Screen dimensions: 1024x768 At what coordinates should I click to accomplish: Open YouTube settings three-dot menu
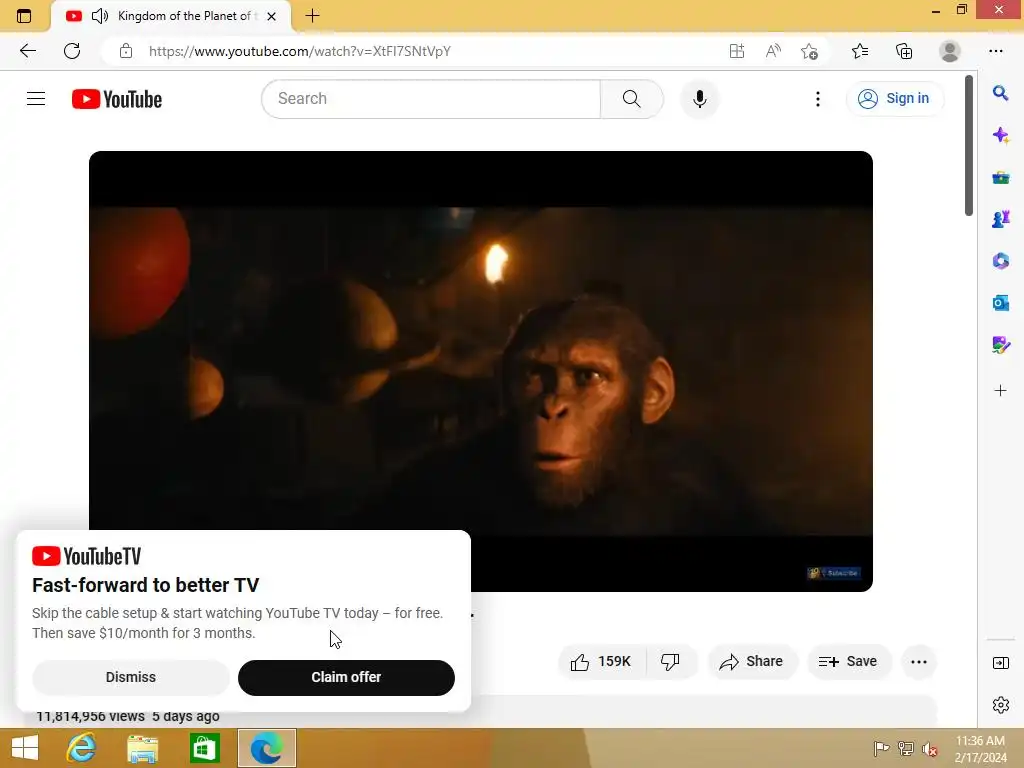[x=818, y=99]
